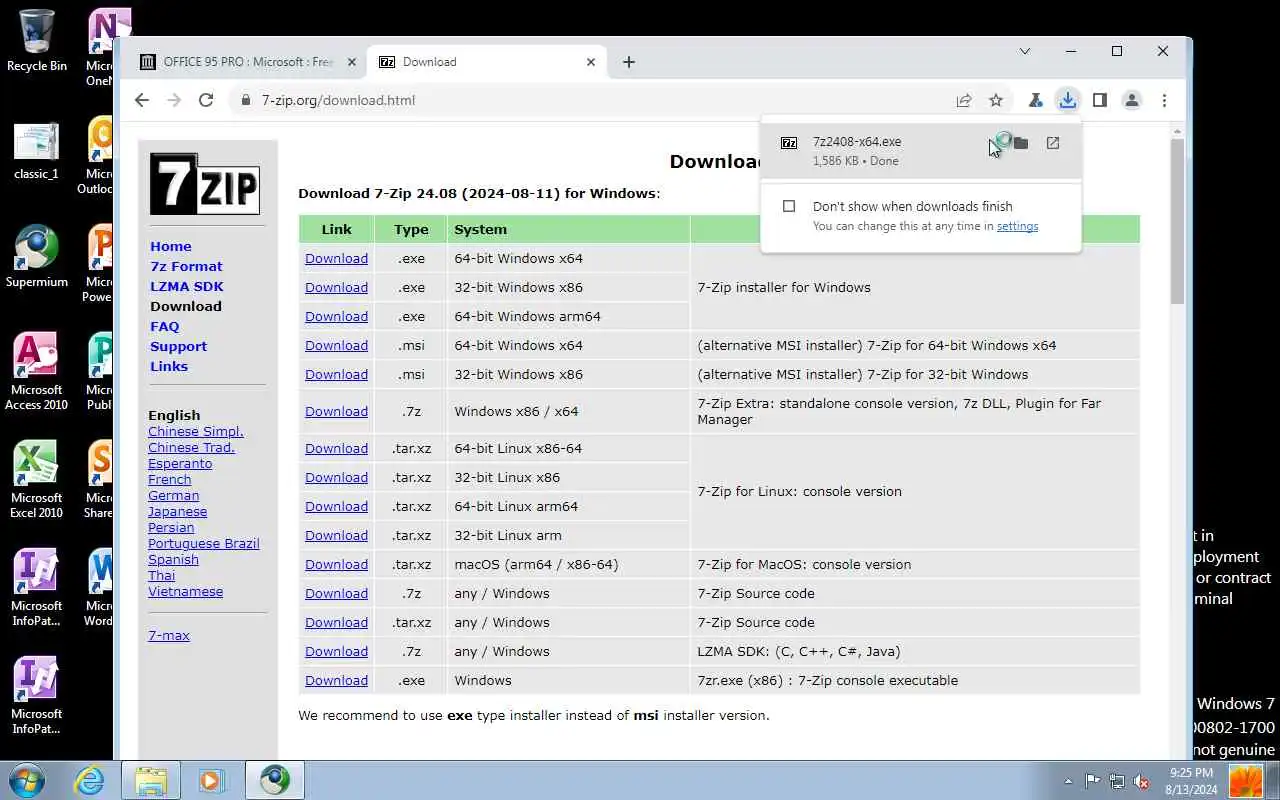Viewport: 1280px width, 800px height.
Task: Open LZMA SDK sidebar link
Action: [187, 286]
